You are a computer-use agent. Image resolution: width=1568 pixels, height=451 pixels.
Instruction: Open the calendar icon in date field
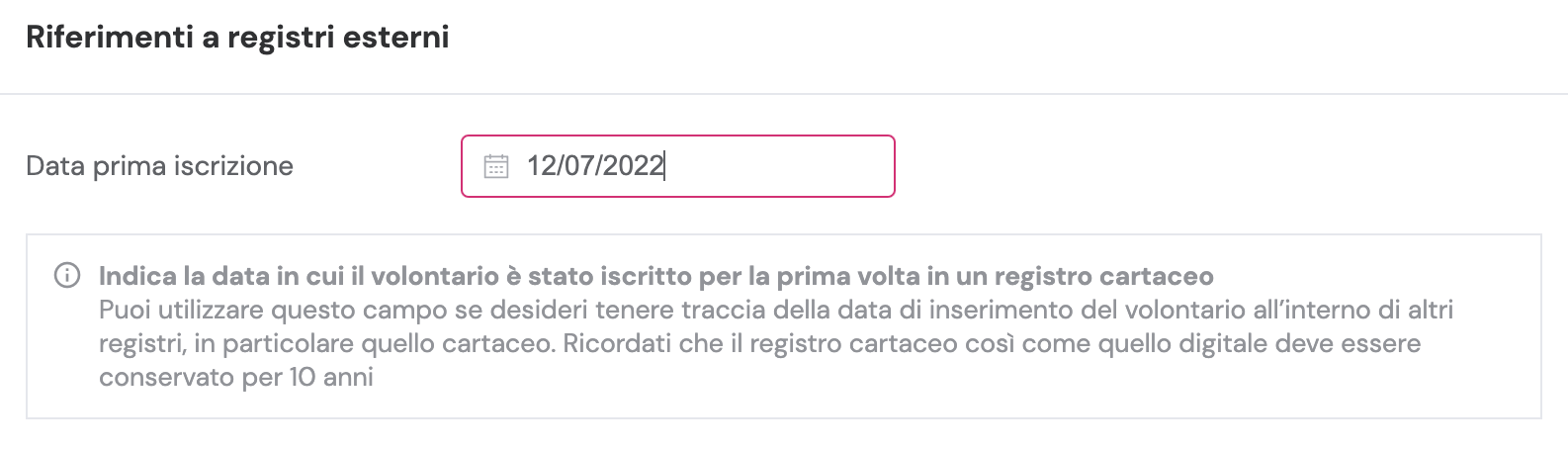point(495,166)
